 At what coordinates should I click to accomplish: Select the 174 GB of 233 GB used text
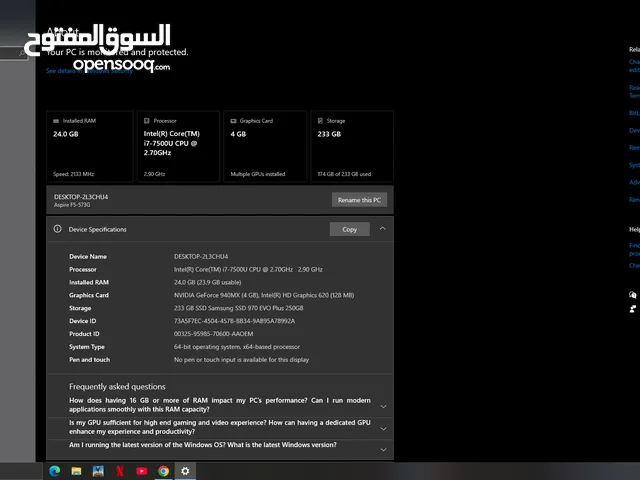click(344, 174)
